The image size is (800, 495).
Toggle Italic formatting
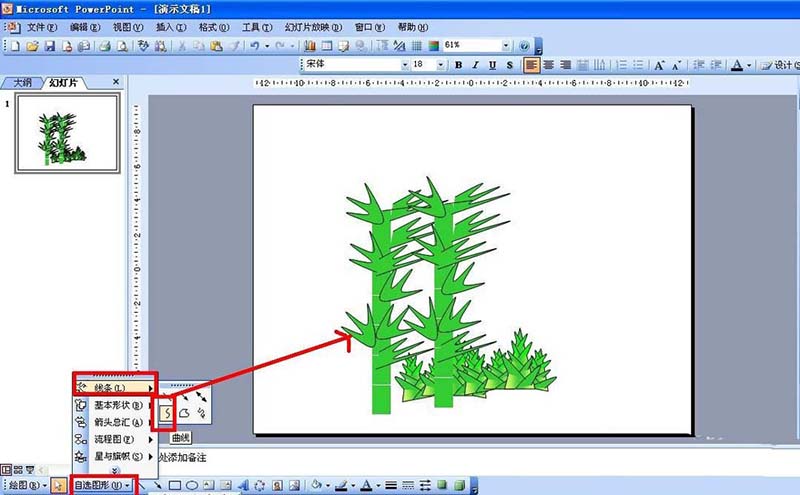475,65
